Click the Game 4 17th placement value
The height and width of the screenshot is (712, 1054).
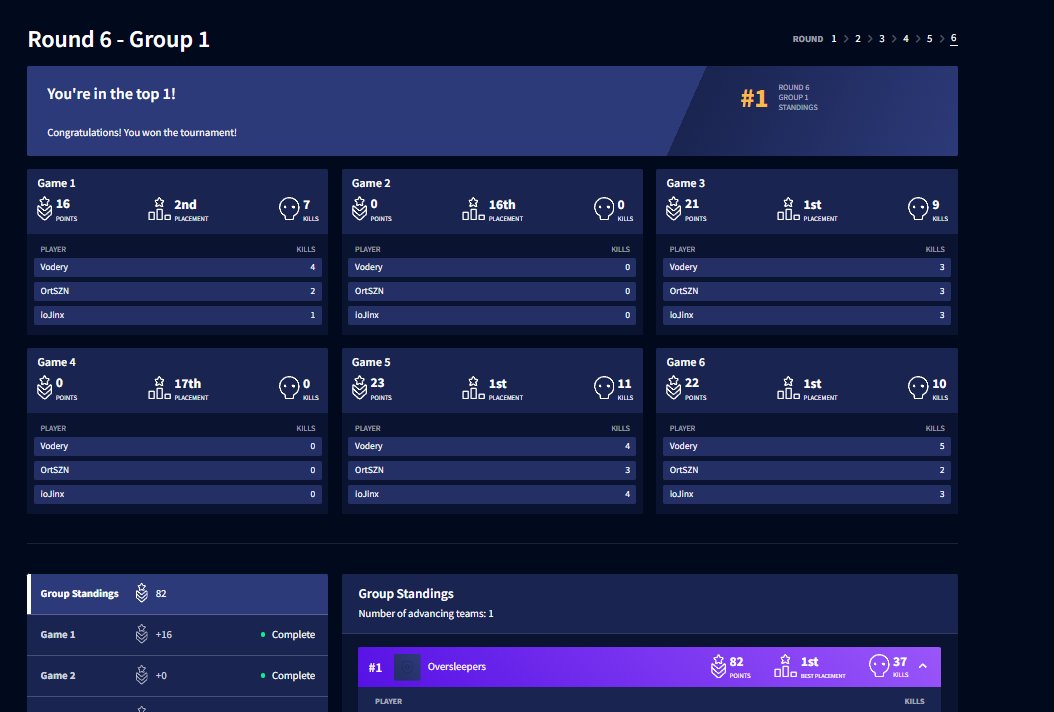(x=188, y=383)
